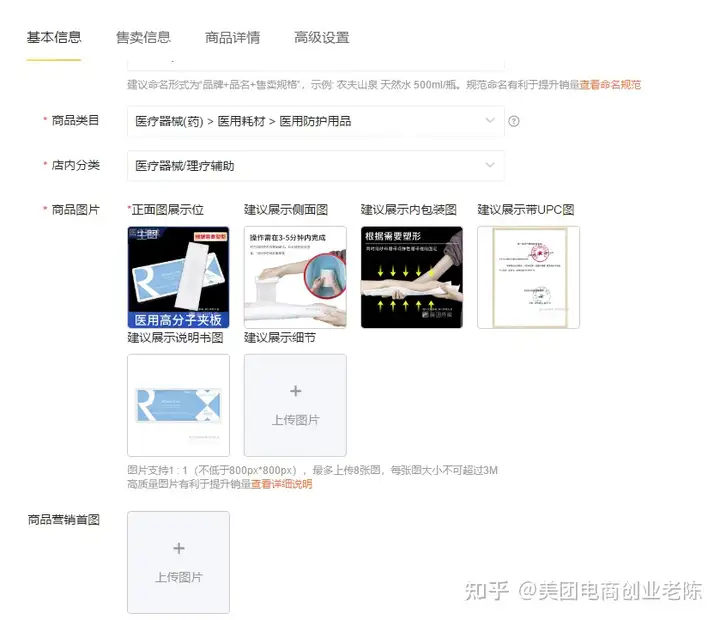The image size is (720, 620).
Task: Select the UPC certificate image thumbnail
Action: click(x=529, y=277)
